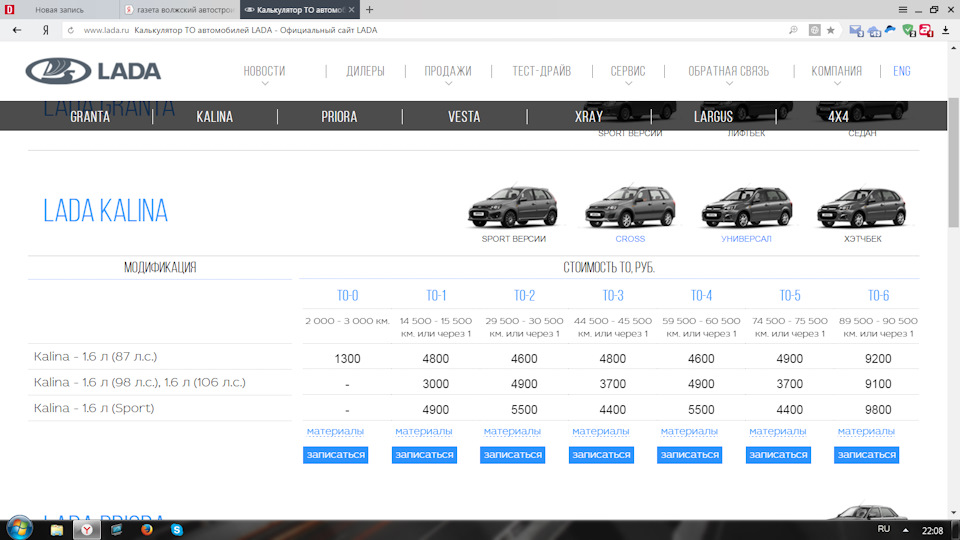Viewport: 960px width, 540px height.
Task: Click the RU language indicator
Action: click(x=883, y=529)
